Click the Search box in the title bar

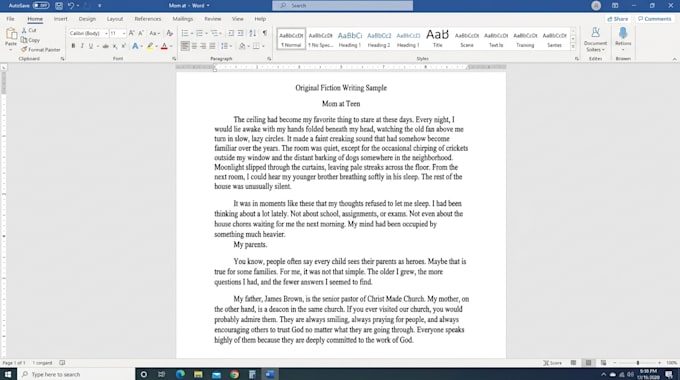pyautogui.click(x=343, y=6)
